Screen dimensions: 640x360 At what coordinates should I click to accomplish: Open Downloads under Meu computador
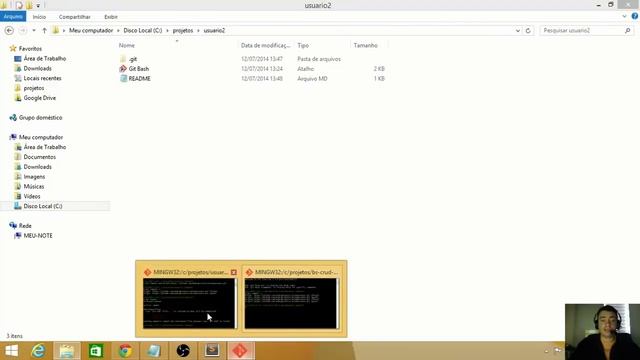click(x=37, y=167)
